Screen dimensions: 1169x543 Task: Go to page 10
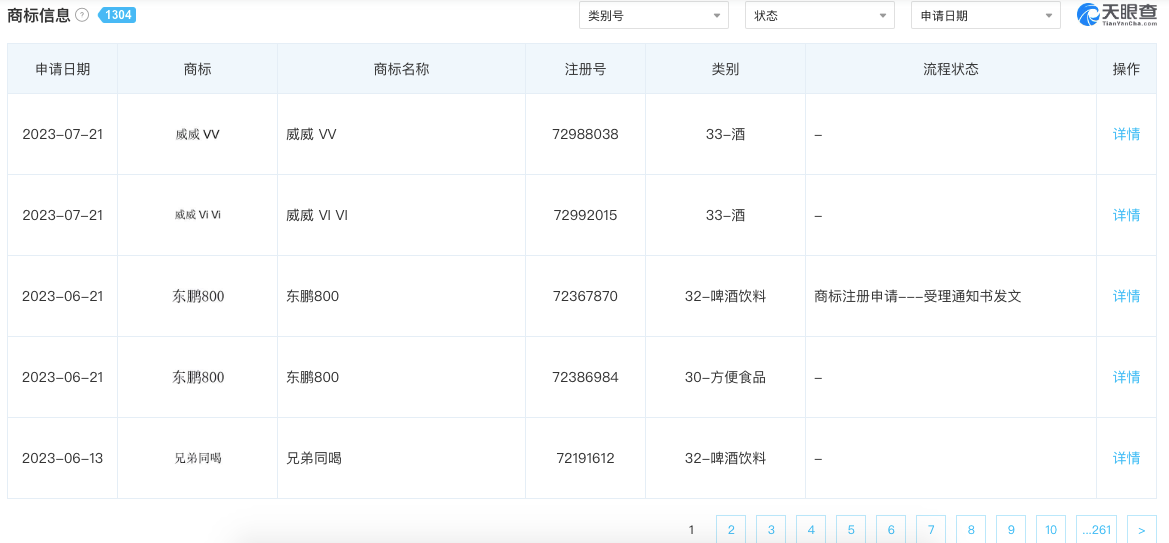[x=1050, y=530]
